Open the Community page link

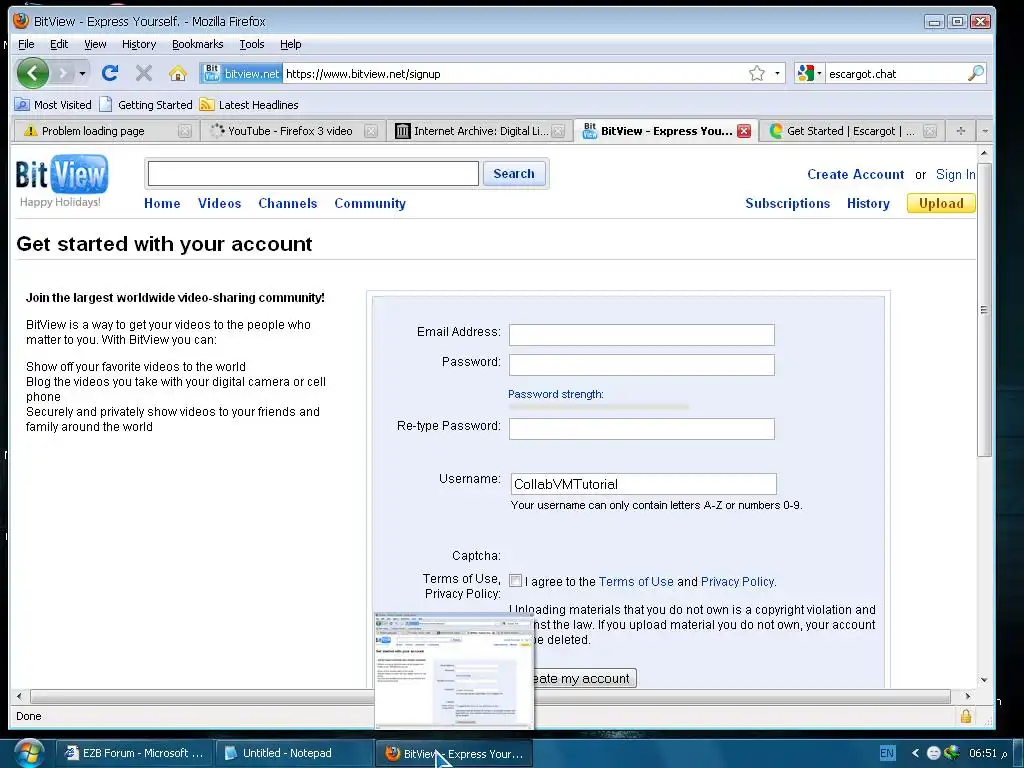(x=370, y=203)
